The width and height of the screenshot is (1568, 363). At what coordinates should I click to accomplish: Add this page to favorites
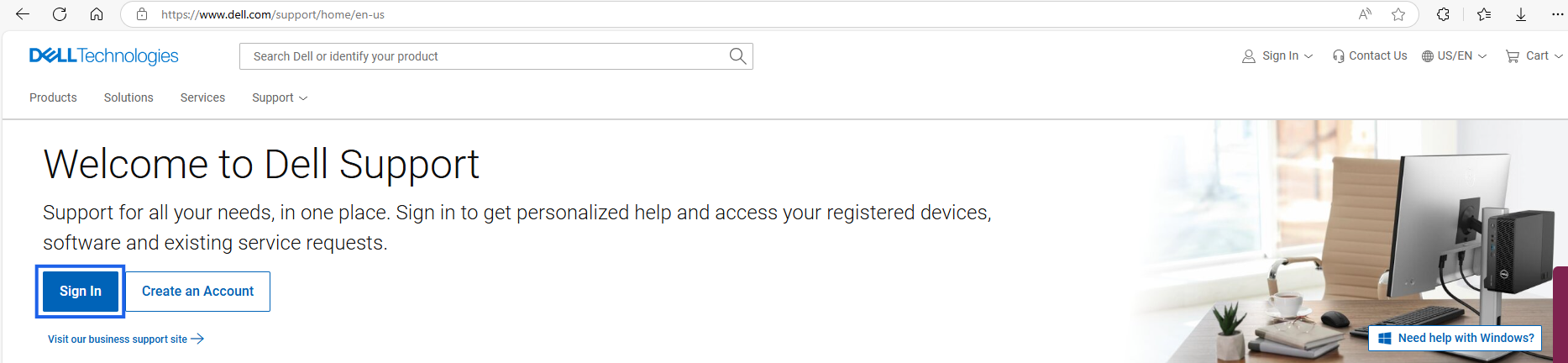pos(1398,14)
